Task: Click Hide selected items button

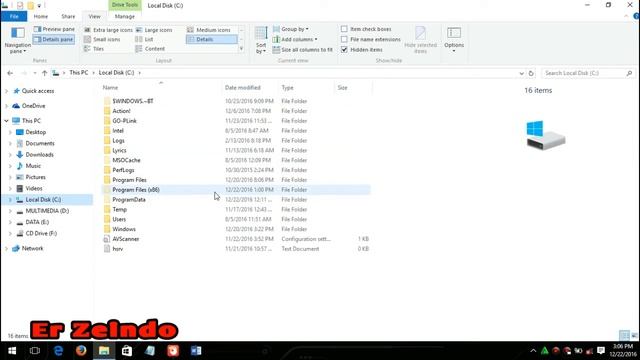Action: [x=420, y=40]
